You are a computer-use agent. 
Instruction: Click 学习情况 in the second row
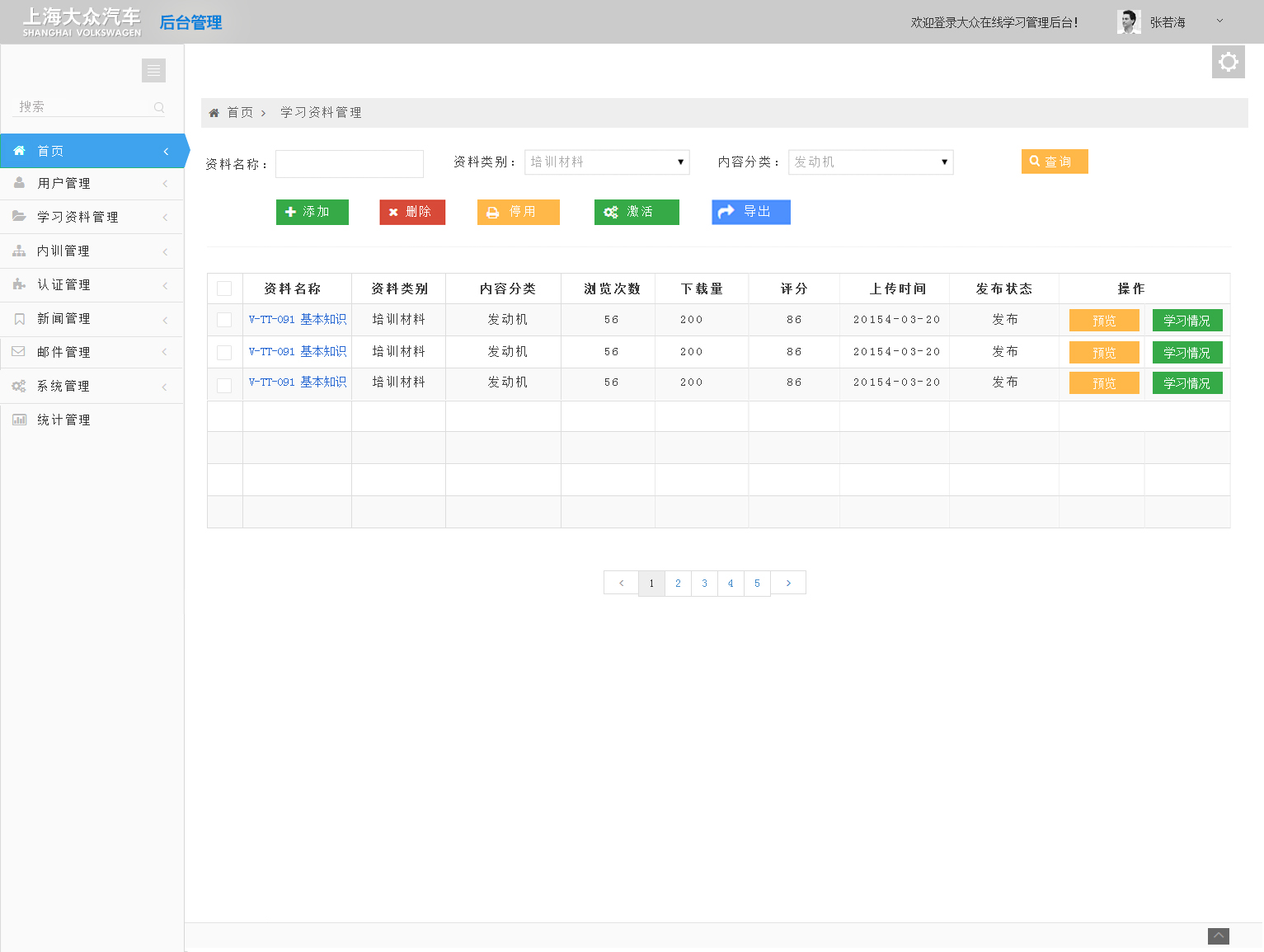pos(1187,353)
